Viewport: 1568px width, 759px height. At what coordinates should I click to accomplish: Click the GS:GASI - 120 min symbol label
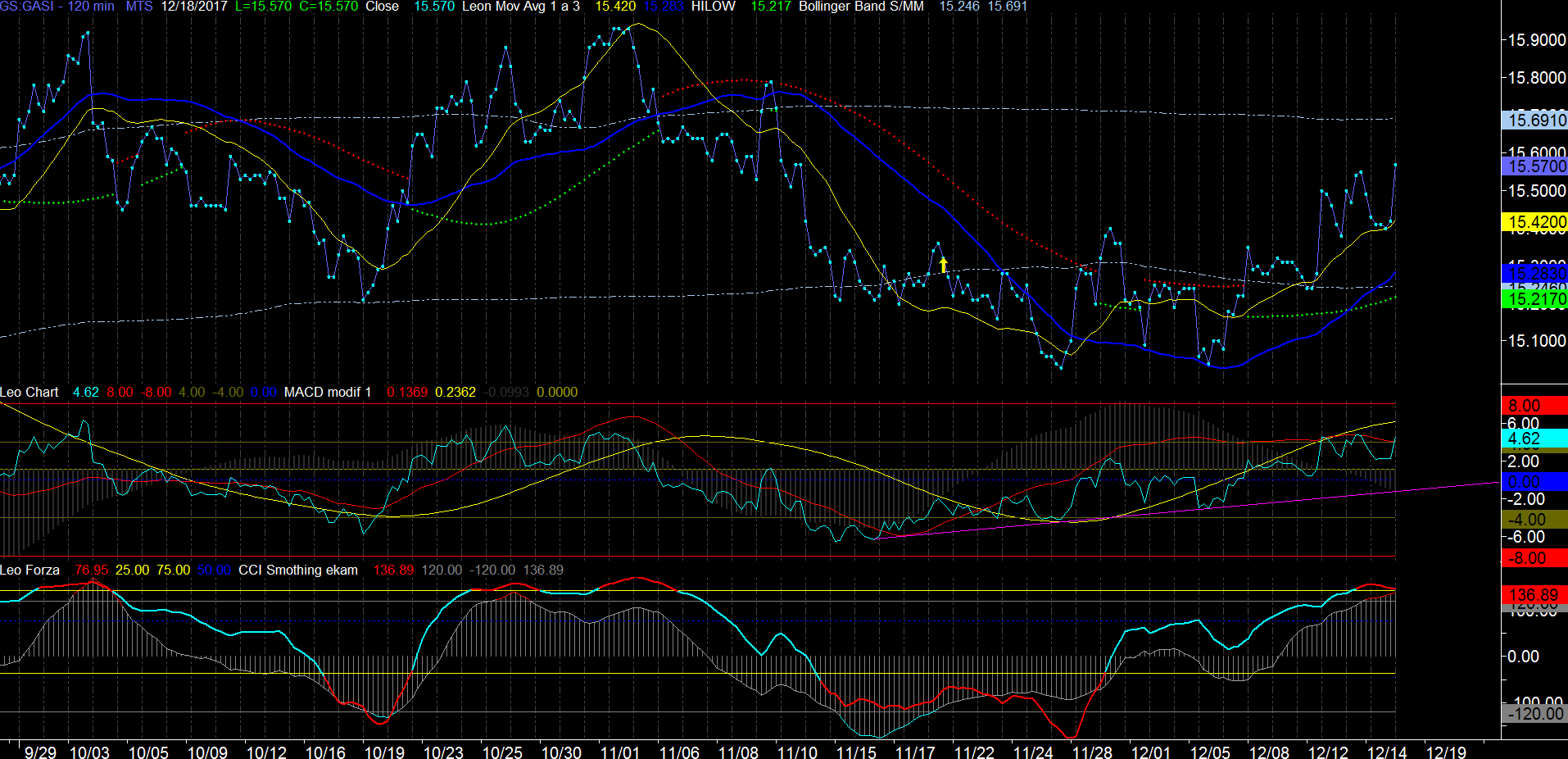click(x=57, y=7)
